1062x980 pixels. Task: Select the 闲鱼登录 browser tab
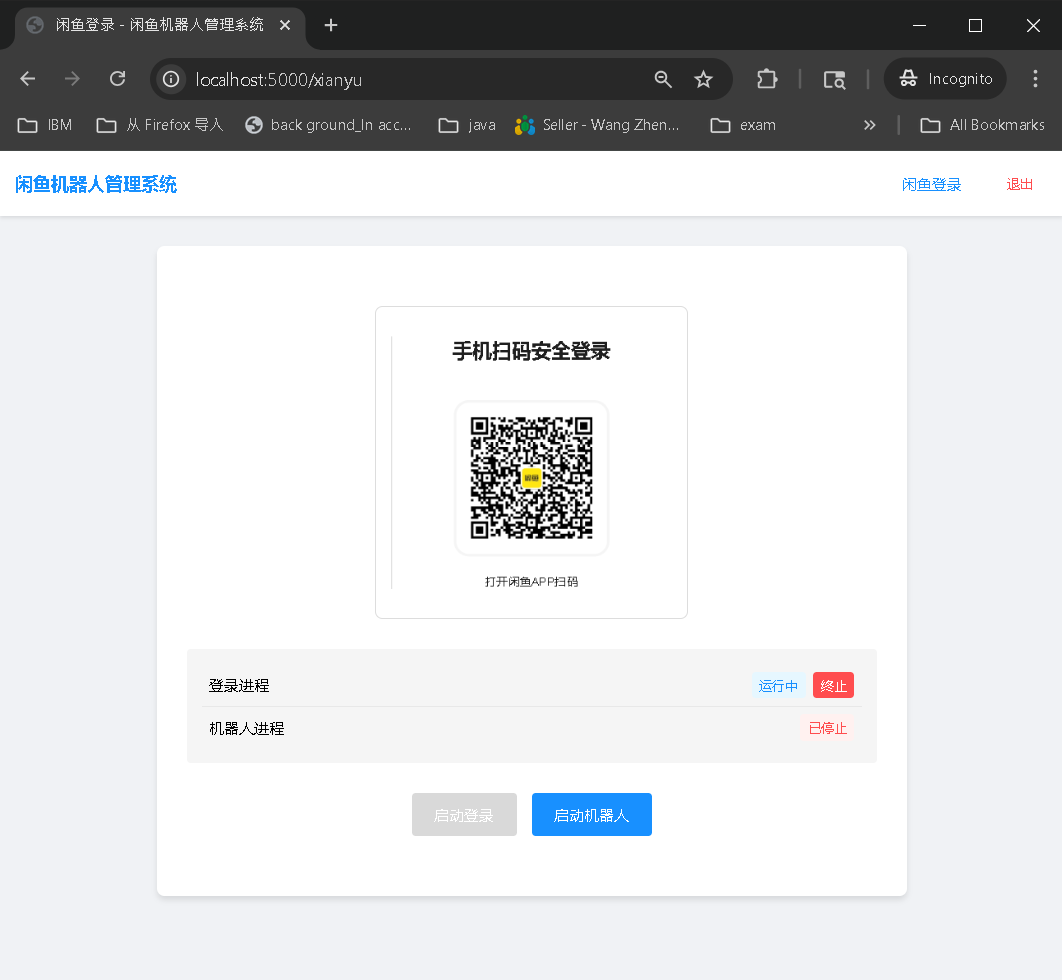150,26
